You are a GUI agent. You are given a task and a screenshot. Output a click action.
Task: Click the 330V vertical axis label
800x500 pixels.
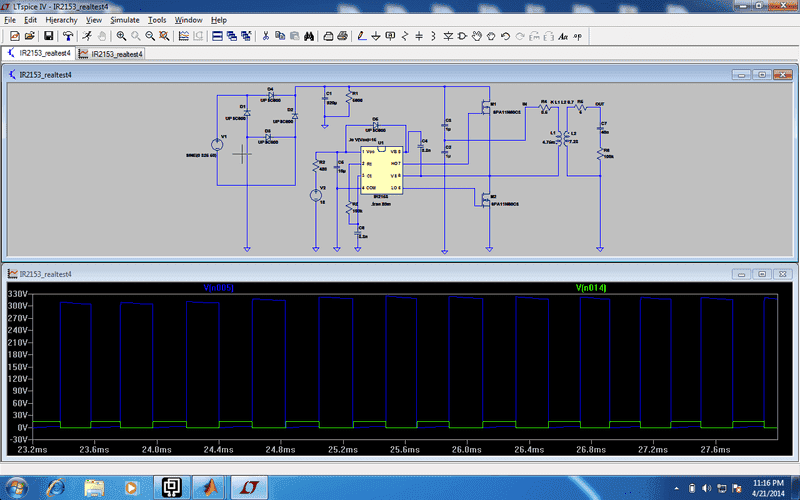coord(17,294)
